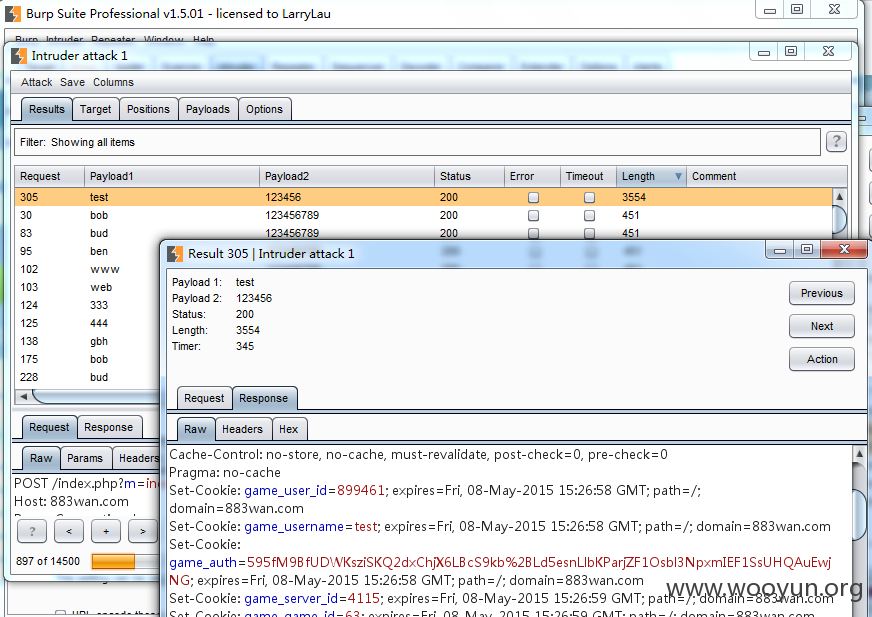
Task: Click the 897 of 14500 progress counter
Action: click(x=48, y=561)
